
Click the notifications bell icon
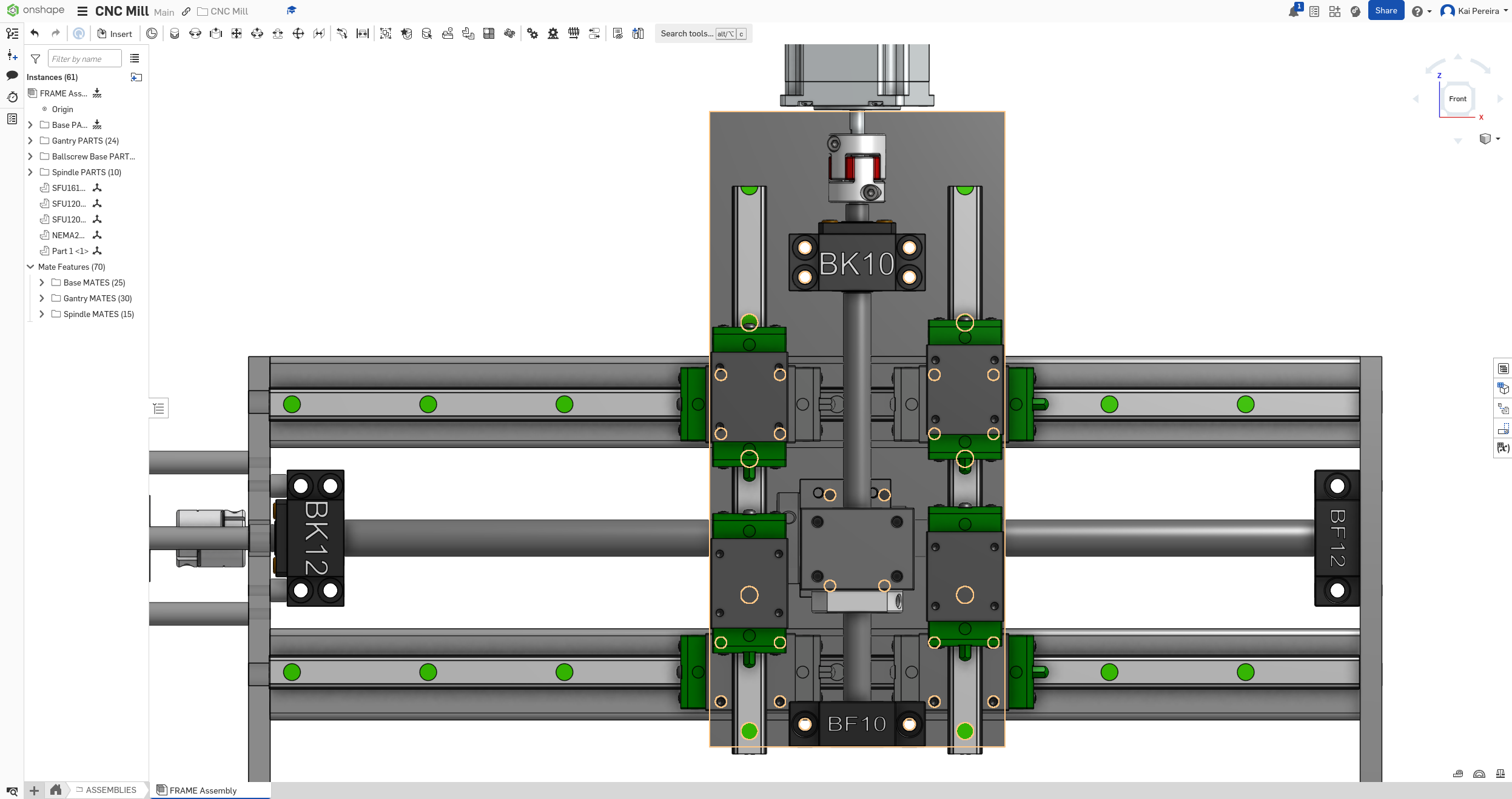click(1294, 12)
